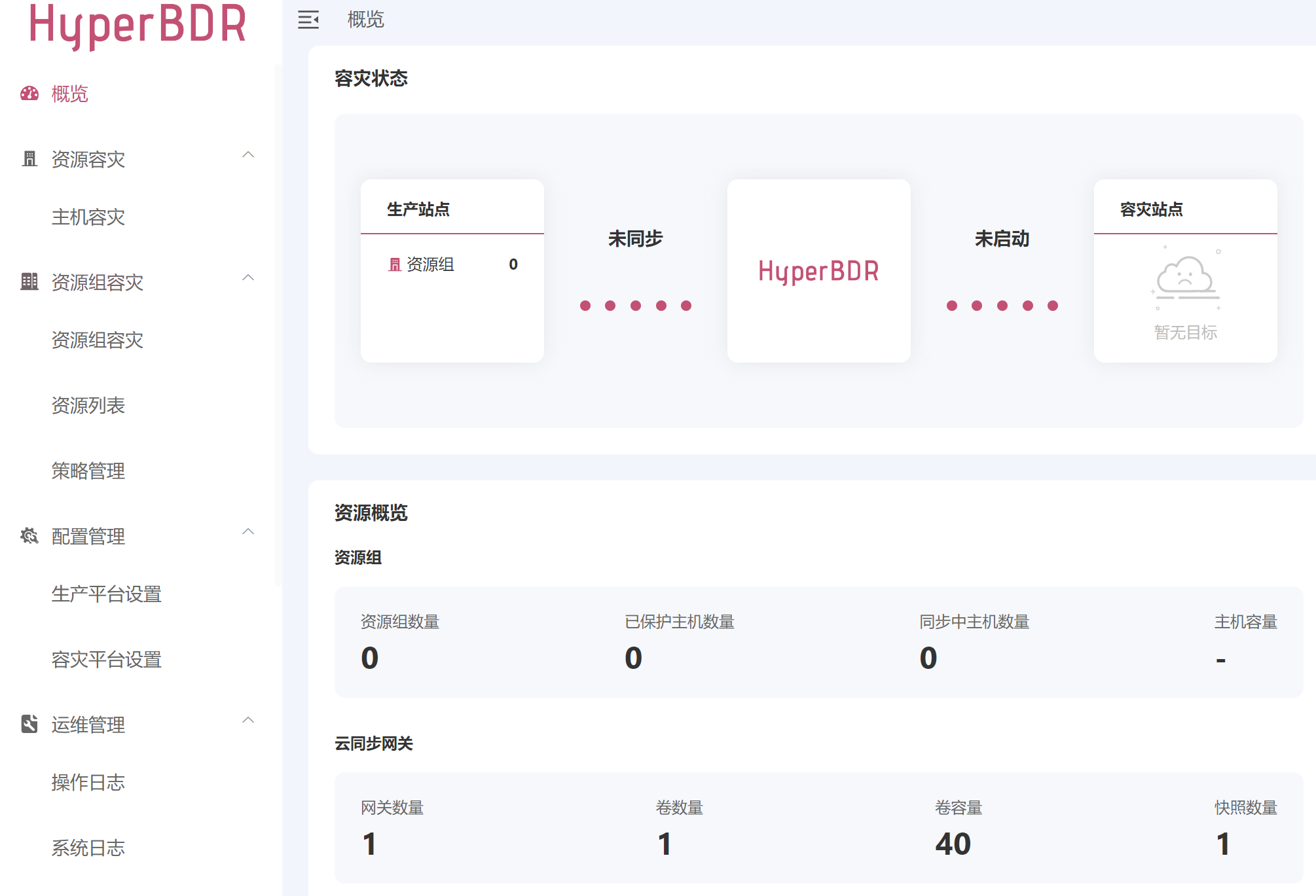1316x896 pixels.
Task: Collapse the 配置管理 menu chevron
Action: click(248, 532)
